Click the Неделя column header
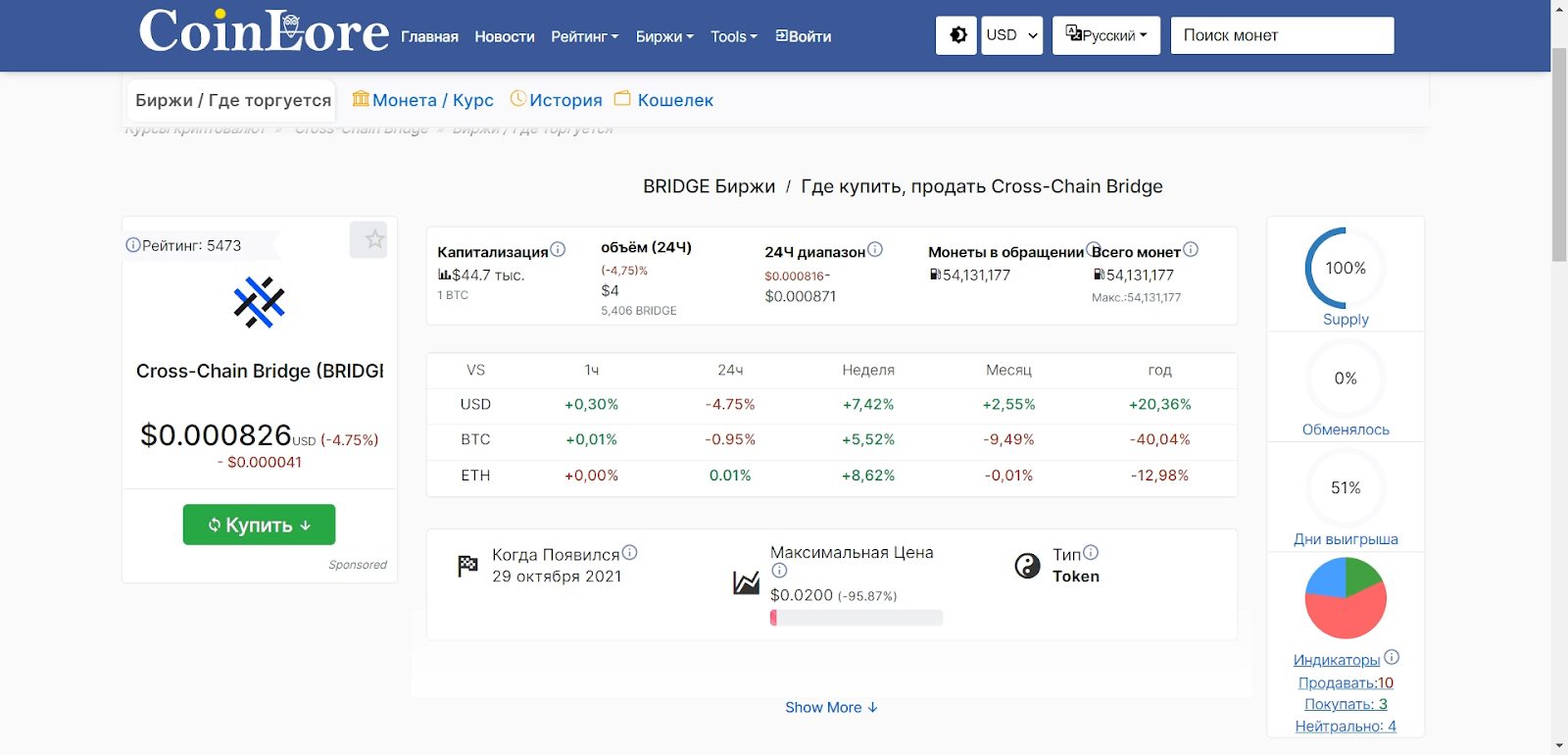Image resolution: width=1568 pixels, height=755 pixels. coord(868,370)
